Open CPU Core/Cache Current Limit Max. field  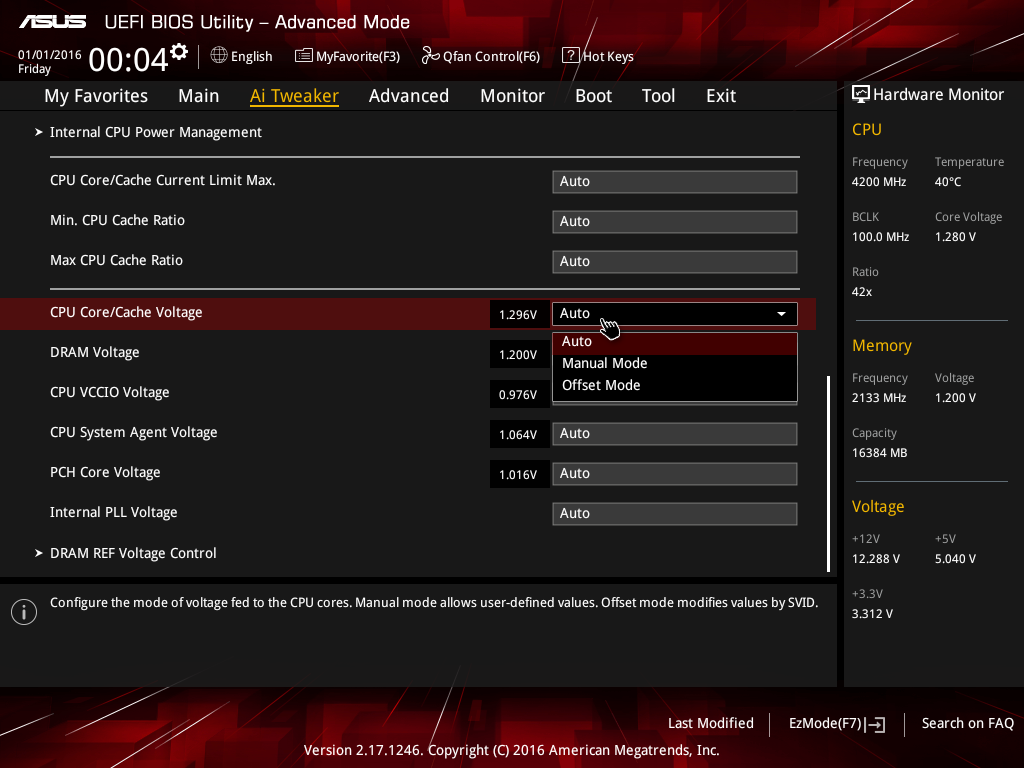(x=675, y=182)
